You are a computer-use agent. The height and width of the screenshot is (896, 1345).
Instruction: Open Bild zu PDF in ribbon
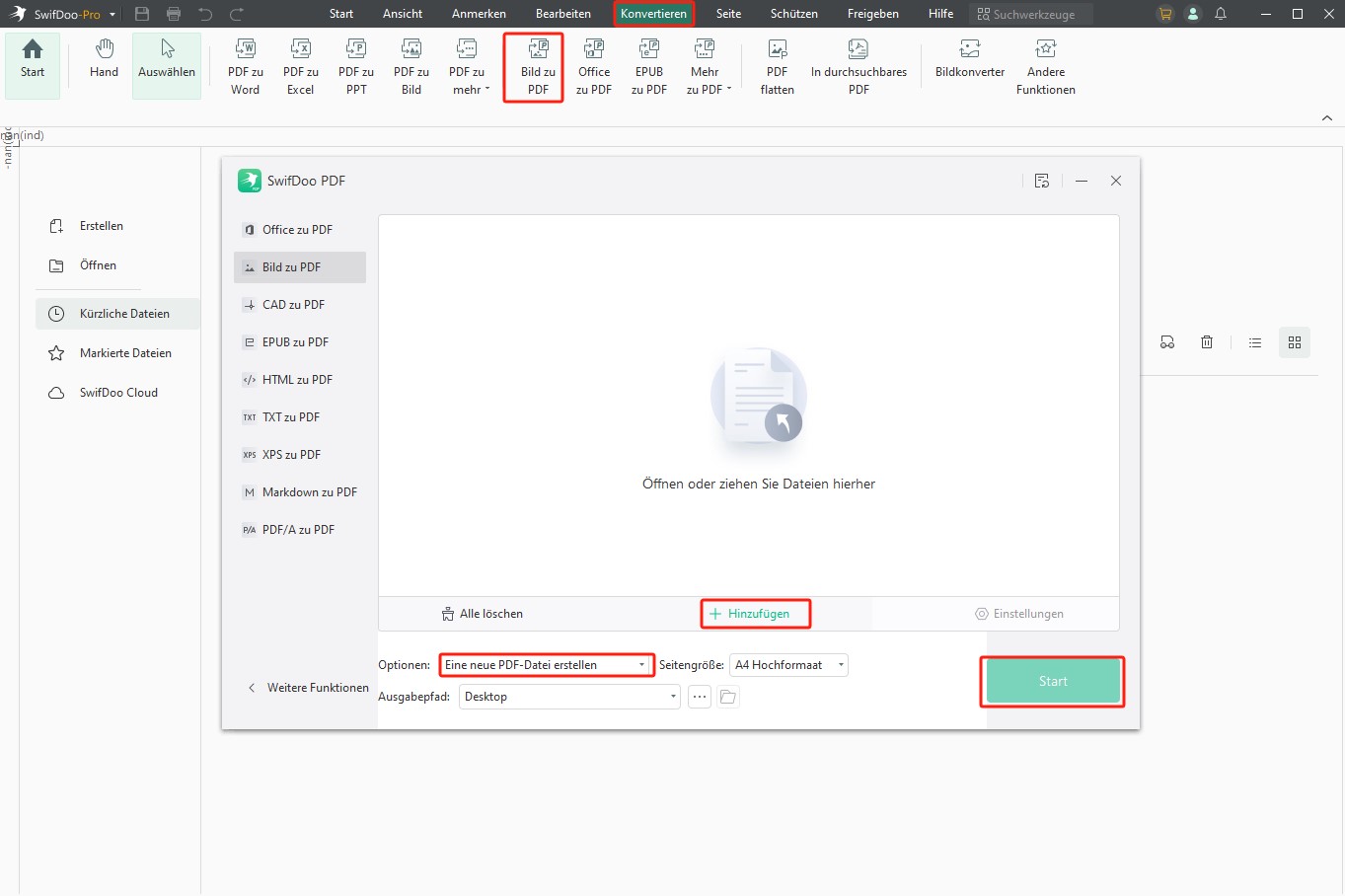[538, 67]
